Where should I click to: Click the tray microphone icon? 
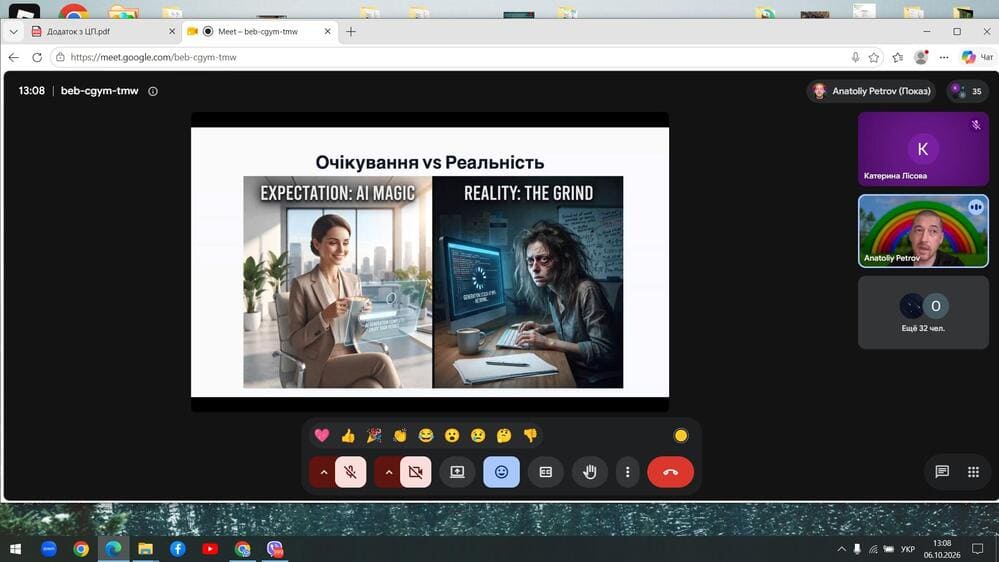pyautogui.click(x=858, y=549)
